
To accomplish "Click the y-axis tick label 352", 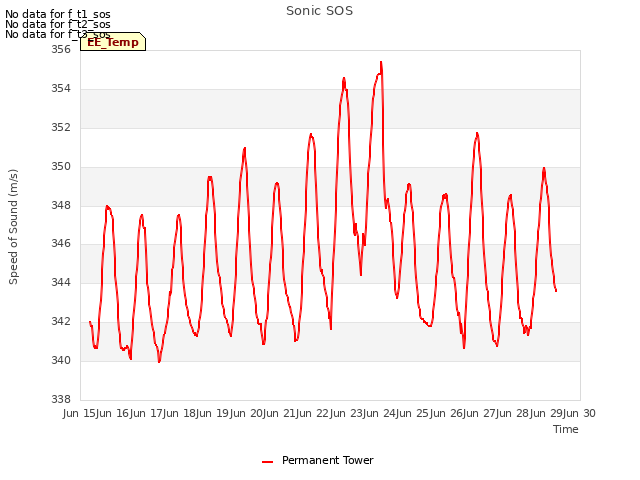I will (x=61, y=128).
